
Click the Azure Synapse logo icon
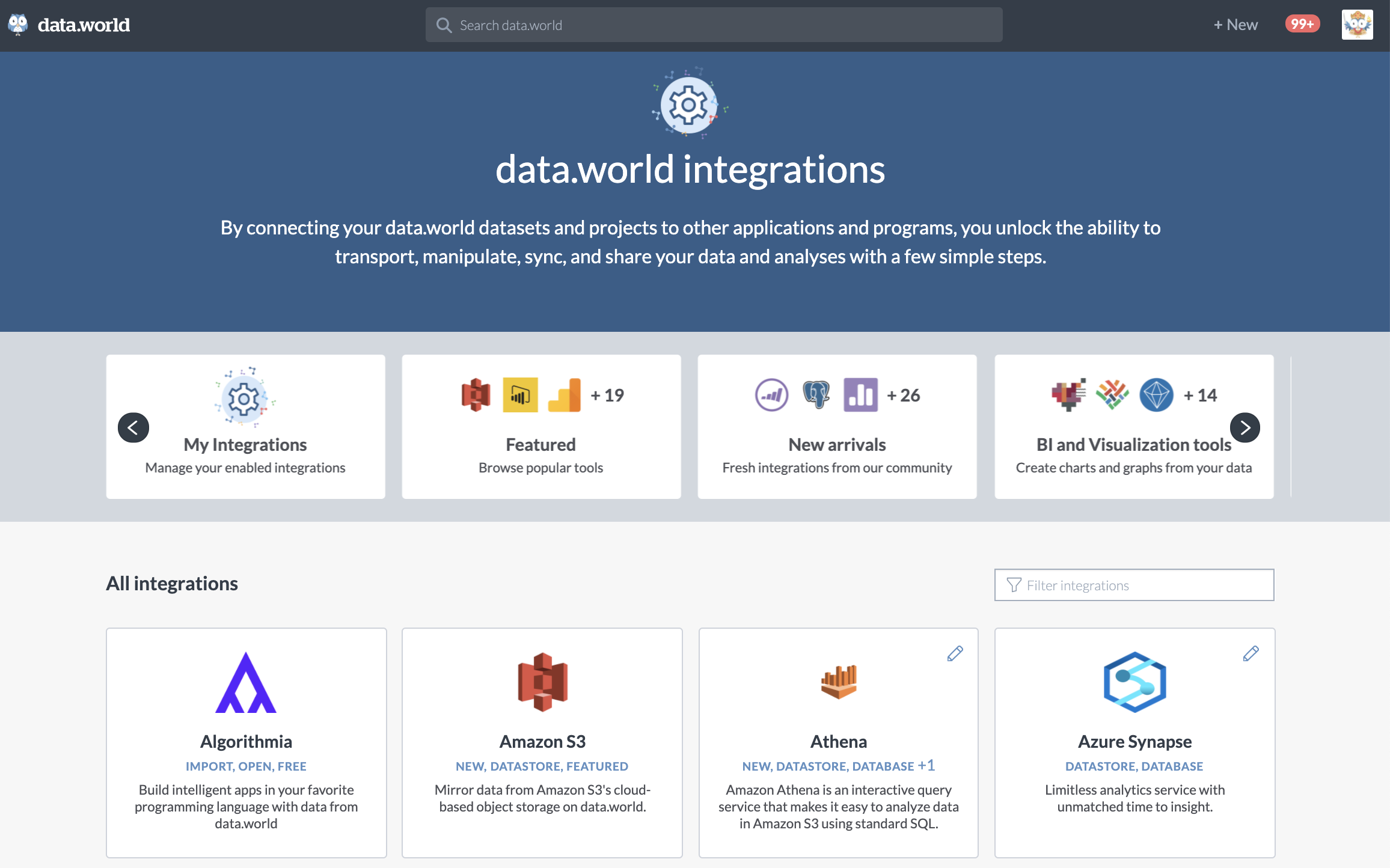point(1134,682)
